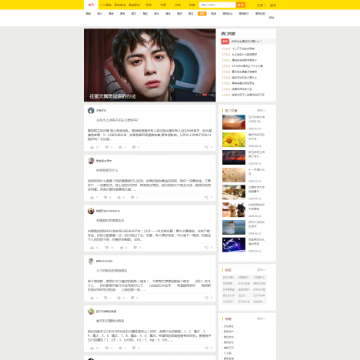Click the thumbs-down icon on second post
The image size is (360, 360).
(106, 197)
